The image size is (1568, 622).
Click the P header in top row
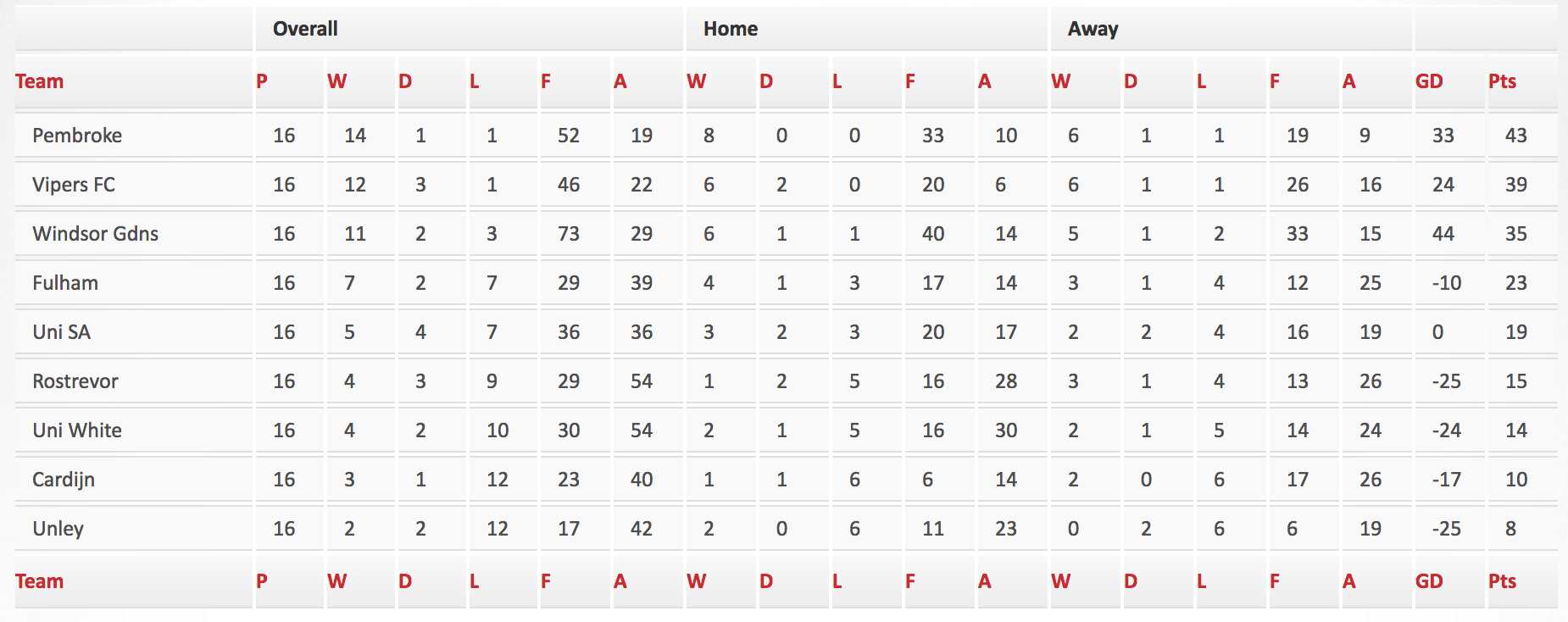point(262,81)
